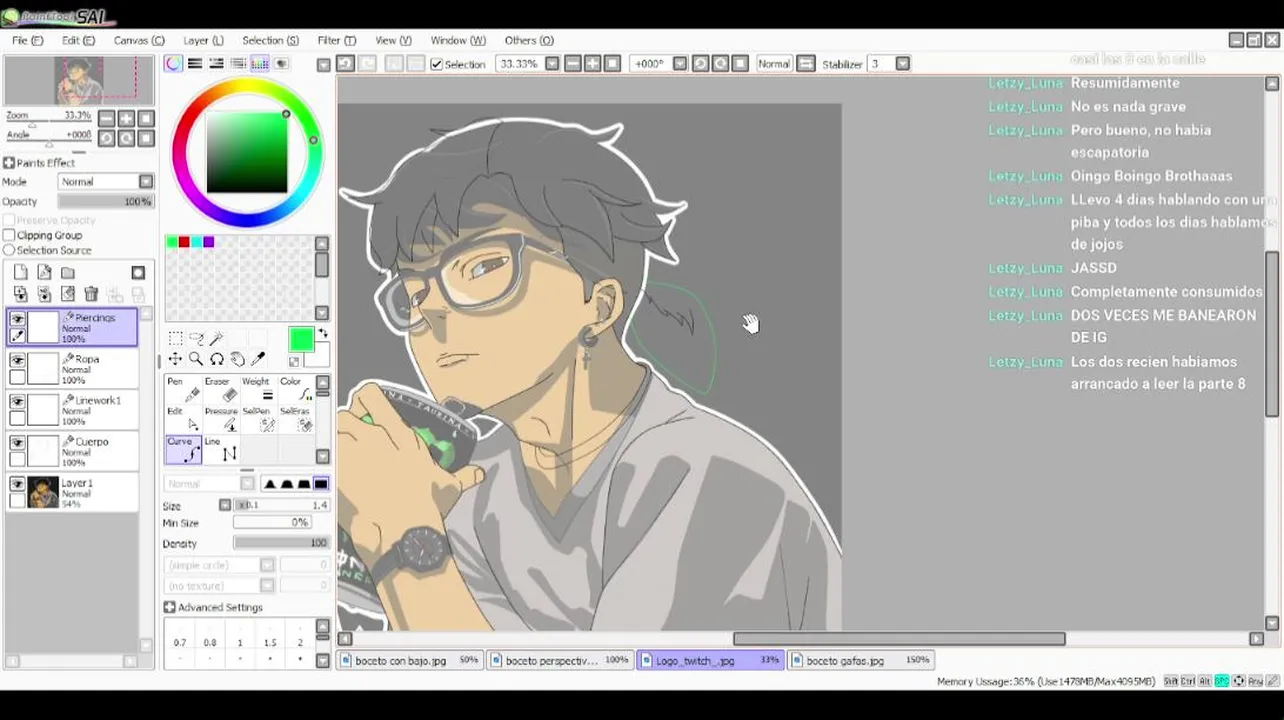Viewport: 1284px width, 720px height.
Task: Hide the Piercings layer
Action: pos(17,319)
